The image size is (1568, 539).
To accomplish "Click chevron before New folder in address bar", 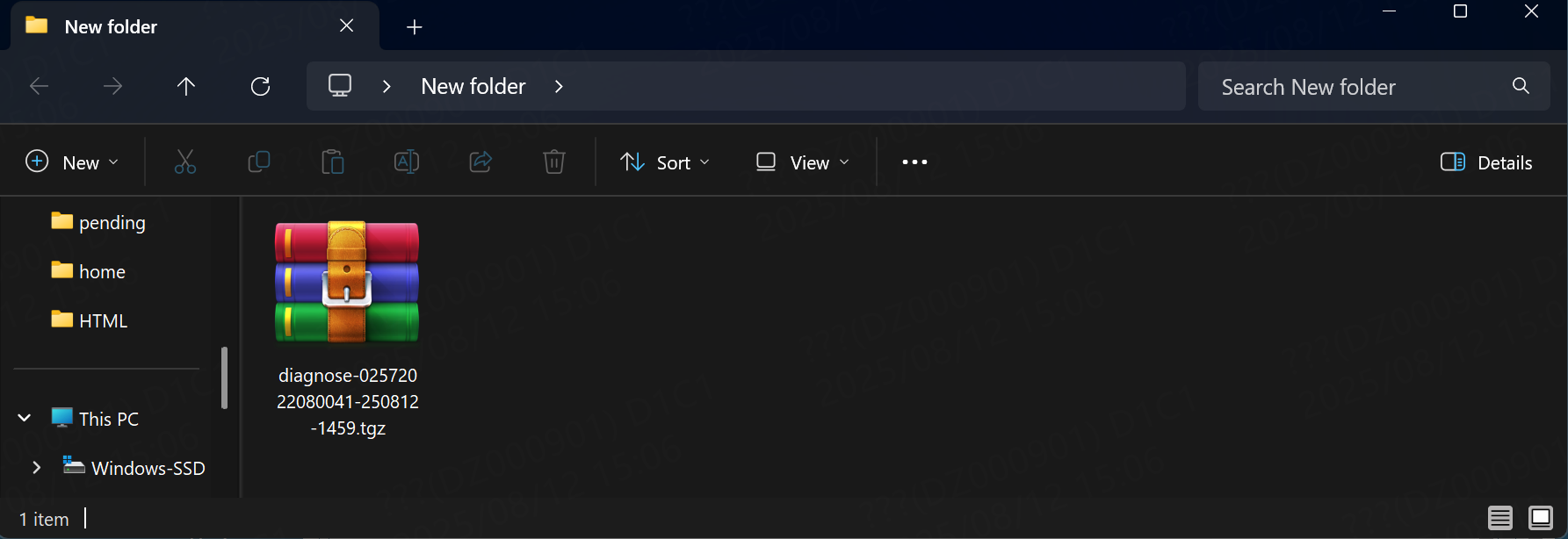I will click(x=387, y=86).
